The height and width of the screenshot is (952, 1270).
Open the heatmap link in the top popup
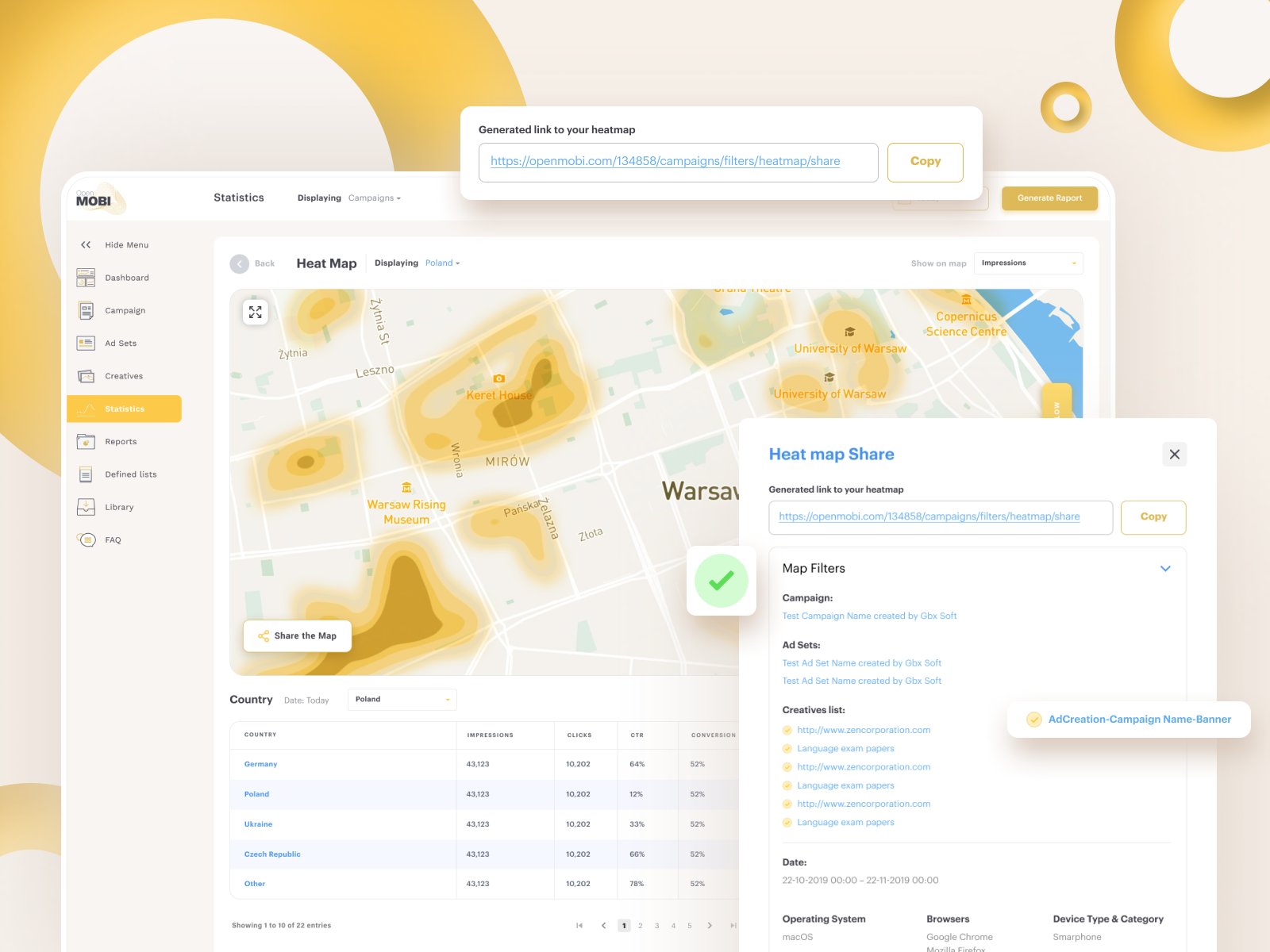click(x=665, y=161)
